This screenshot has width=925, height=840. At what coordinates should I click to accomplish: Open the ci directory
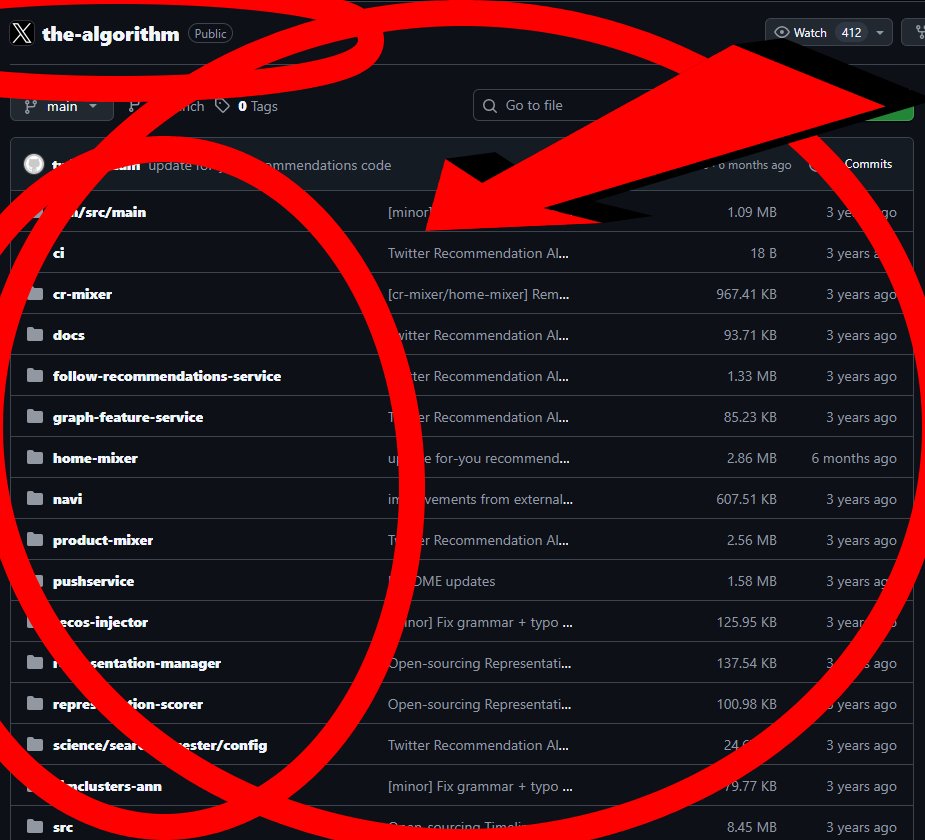tap(58, 253)
